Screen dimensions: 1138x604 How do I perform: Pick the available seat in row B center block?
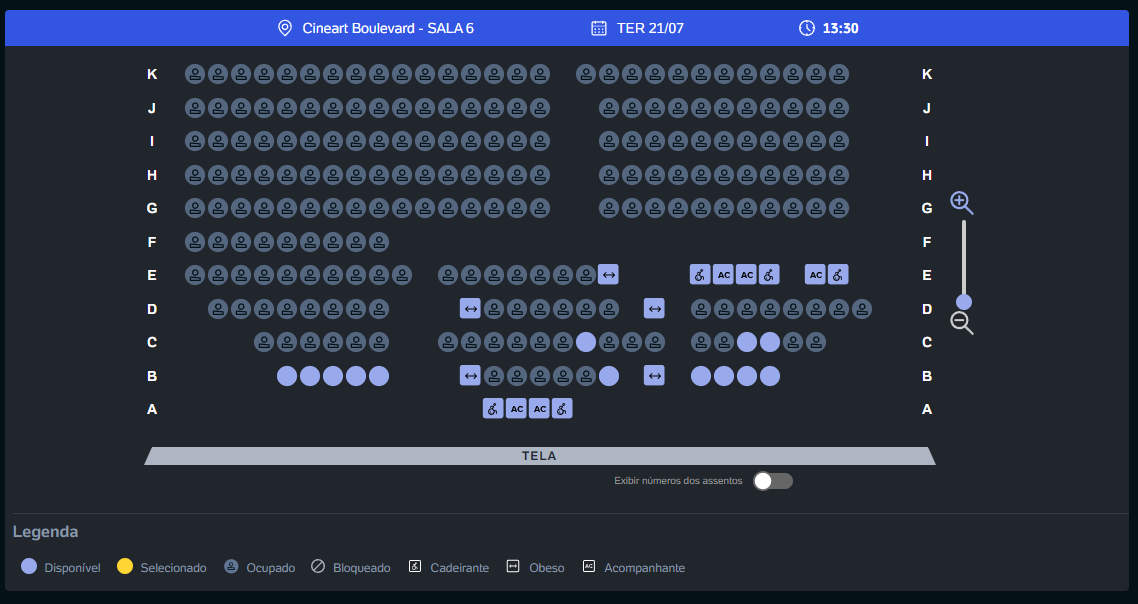click(x=609, y=376)
